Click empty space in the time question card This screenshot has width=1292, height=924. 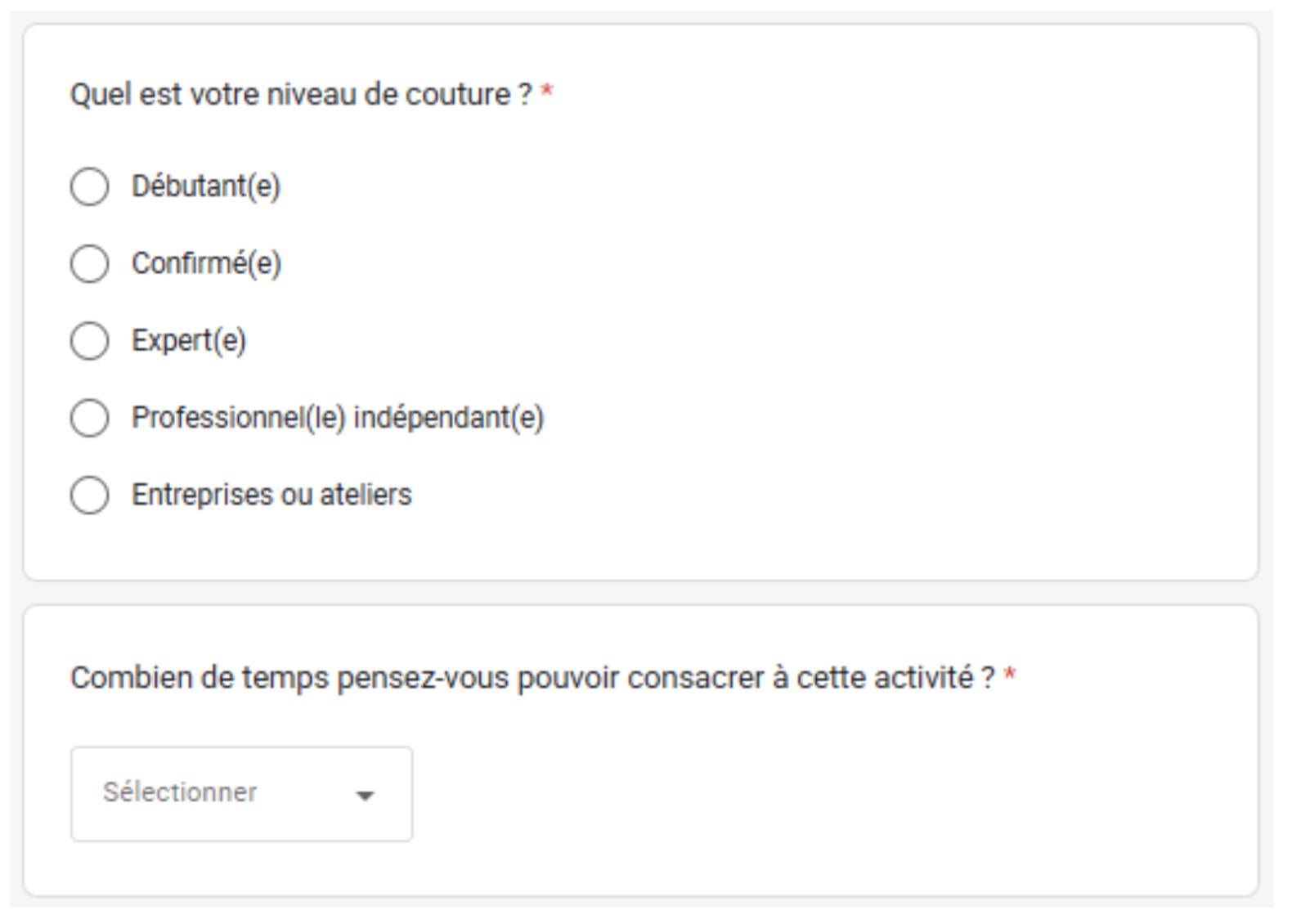[x=818, y=793]
